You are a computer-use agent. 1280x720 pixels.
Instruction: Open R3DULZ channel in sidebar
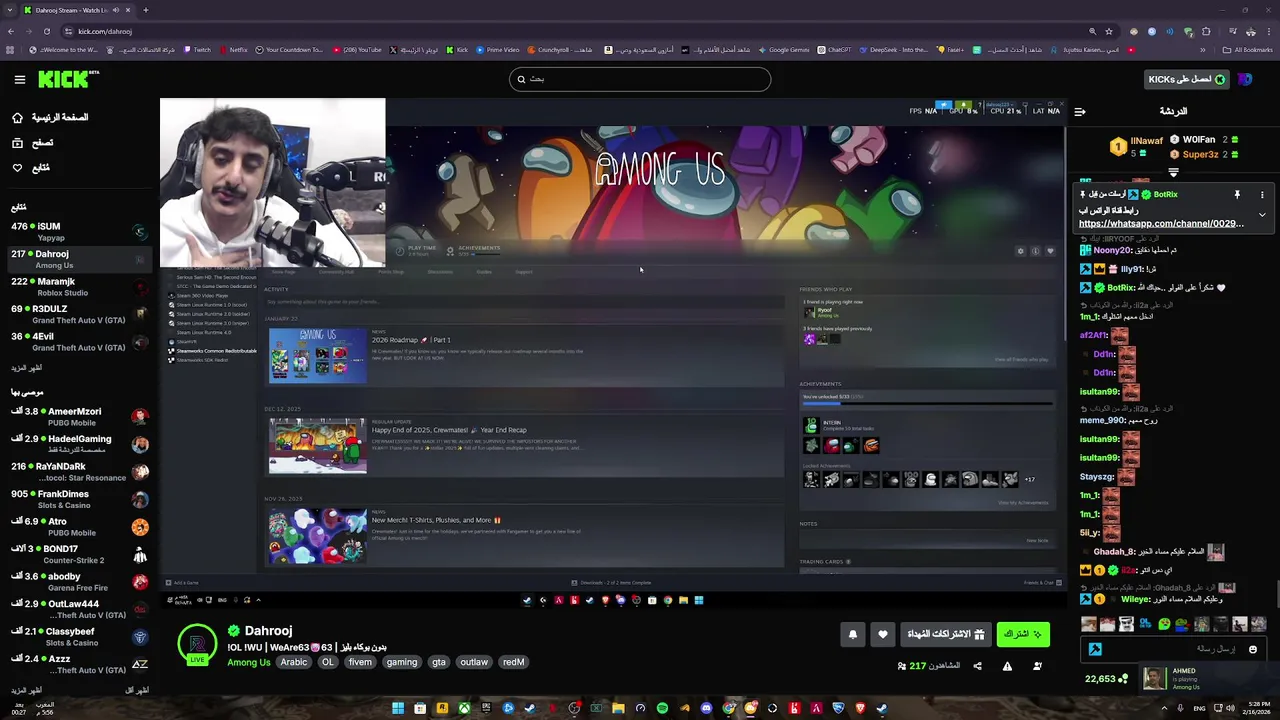pos(80,314)
